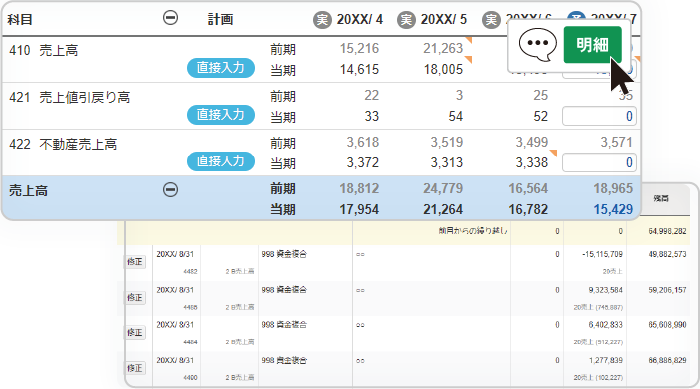
Task: Click value 14,615 in 410 当期 row
Action: (359, 70)
